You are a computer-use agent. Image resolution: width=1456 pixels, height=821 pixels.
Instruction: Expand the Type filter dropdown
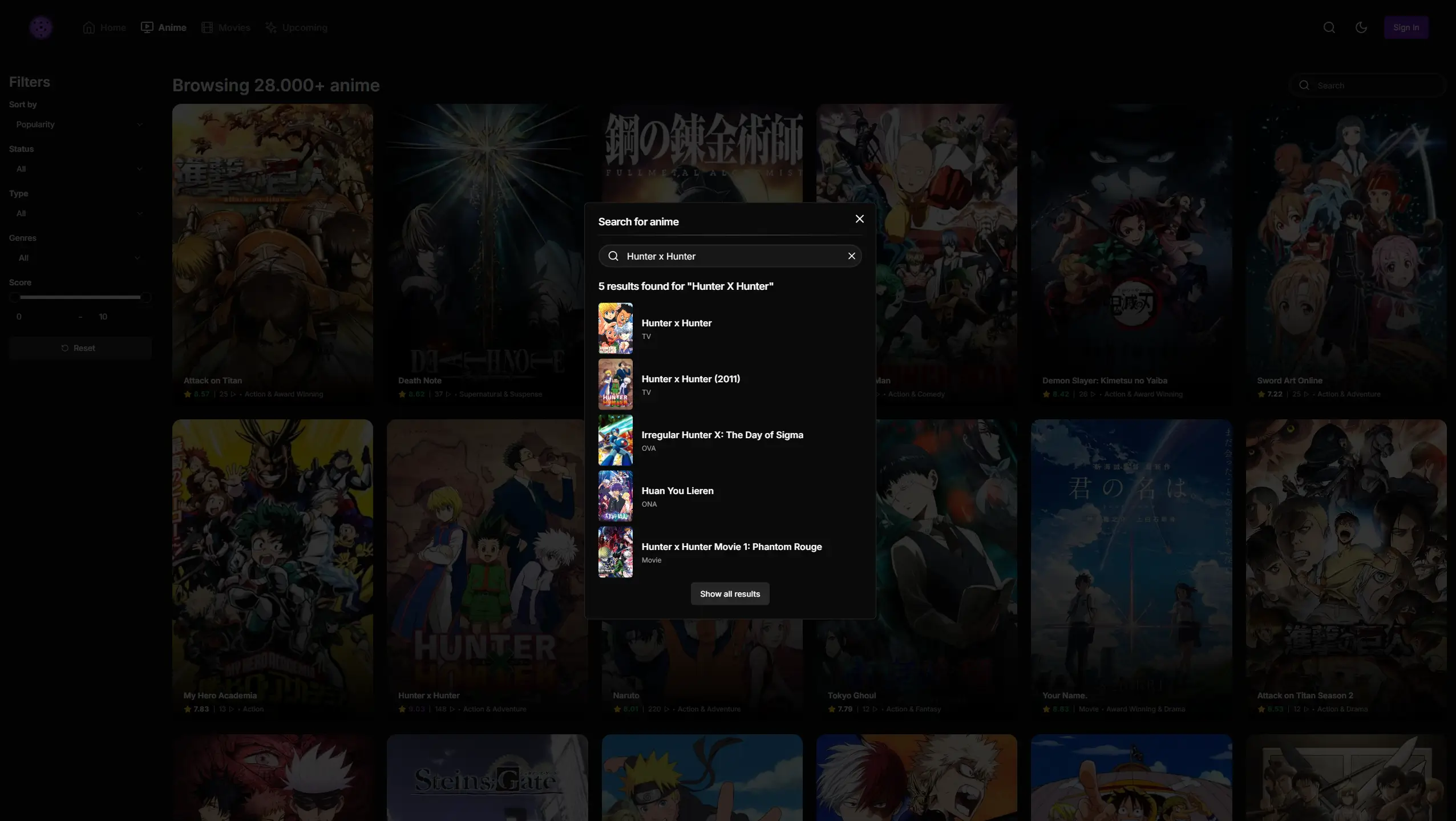[x=79, y=213]
